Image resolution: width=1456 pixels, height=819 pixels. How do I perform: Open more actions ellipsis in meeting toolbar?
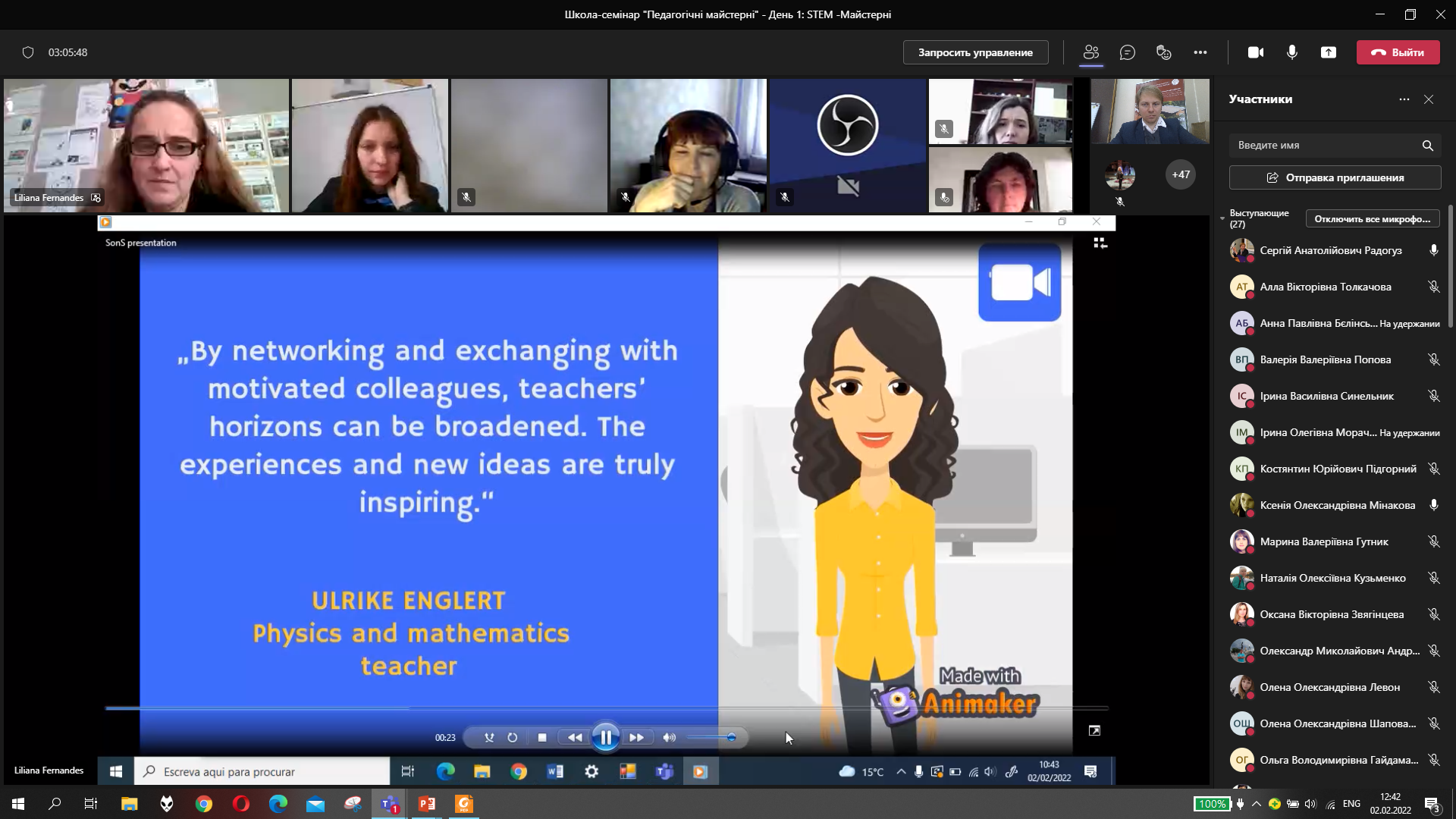click(1200, 52)
